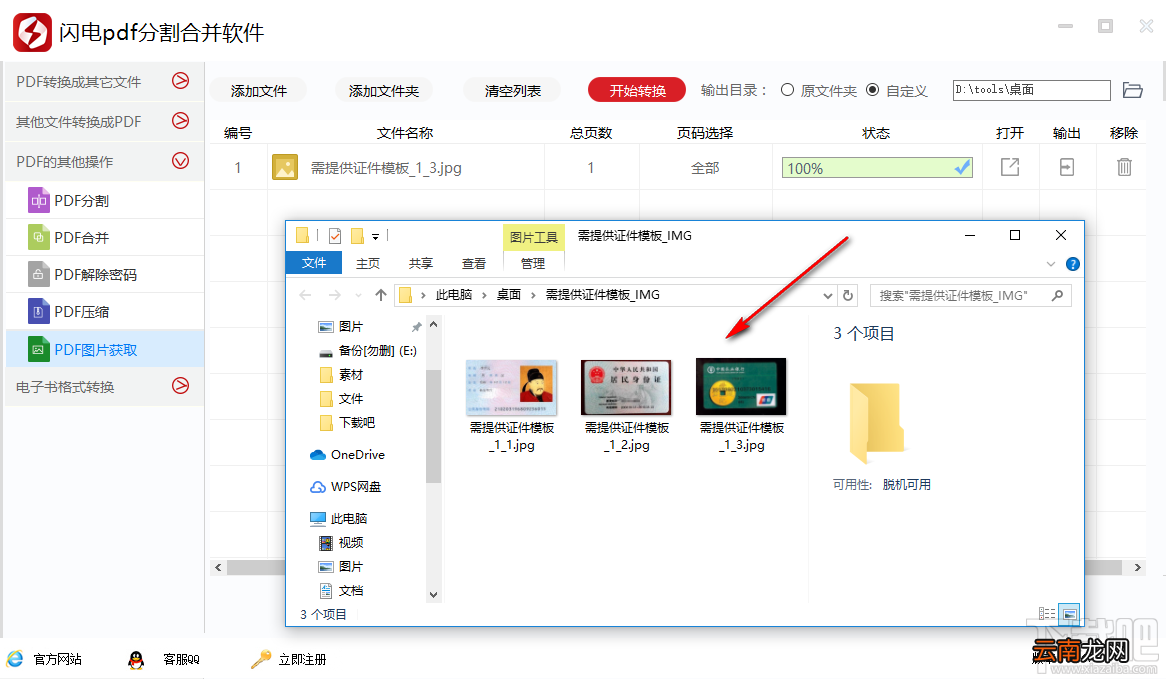Open Explorer 主页 ribbon tab

368,263
